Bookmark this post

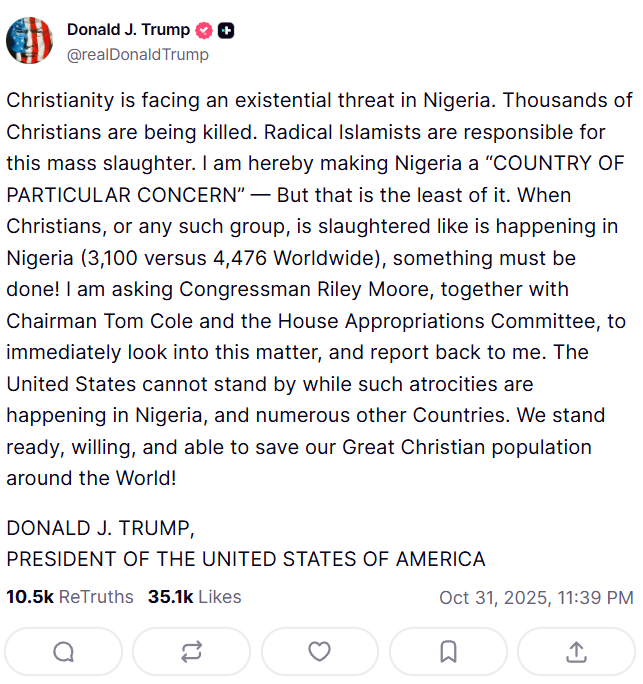point(448,652)
